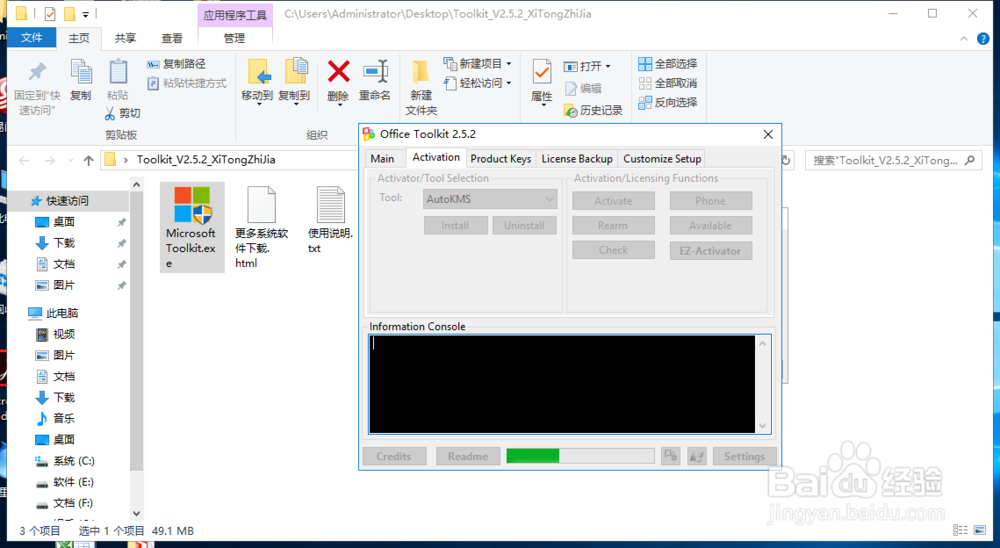Image resolution: width=1000 pixels, height=548 pixels.
Task: Click the Activate button
Action: point(614,201)
